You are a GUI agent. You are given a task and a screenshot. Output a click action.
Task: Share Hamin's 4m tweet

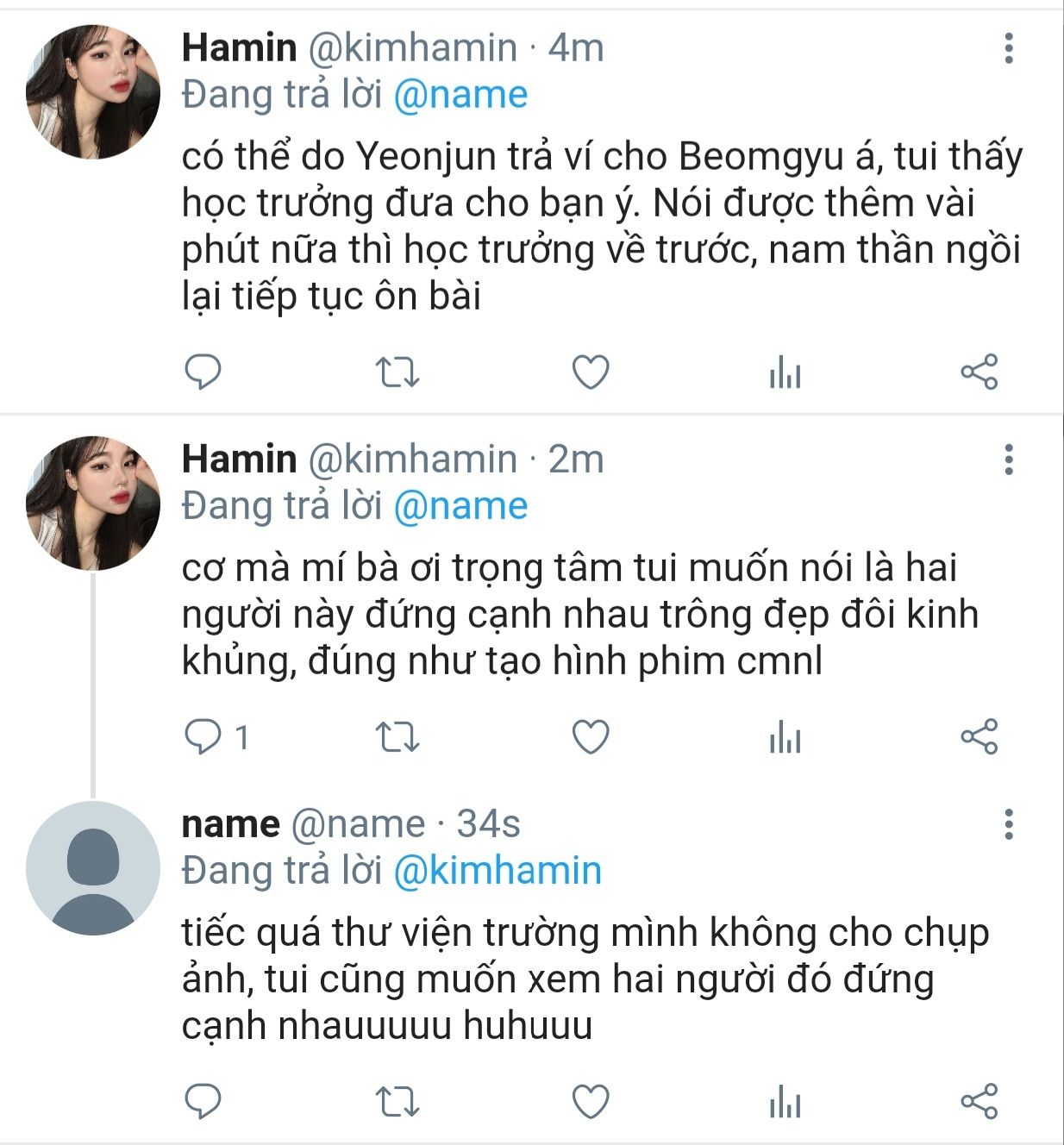pos(979,372)
